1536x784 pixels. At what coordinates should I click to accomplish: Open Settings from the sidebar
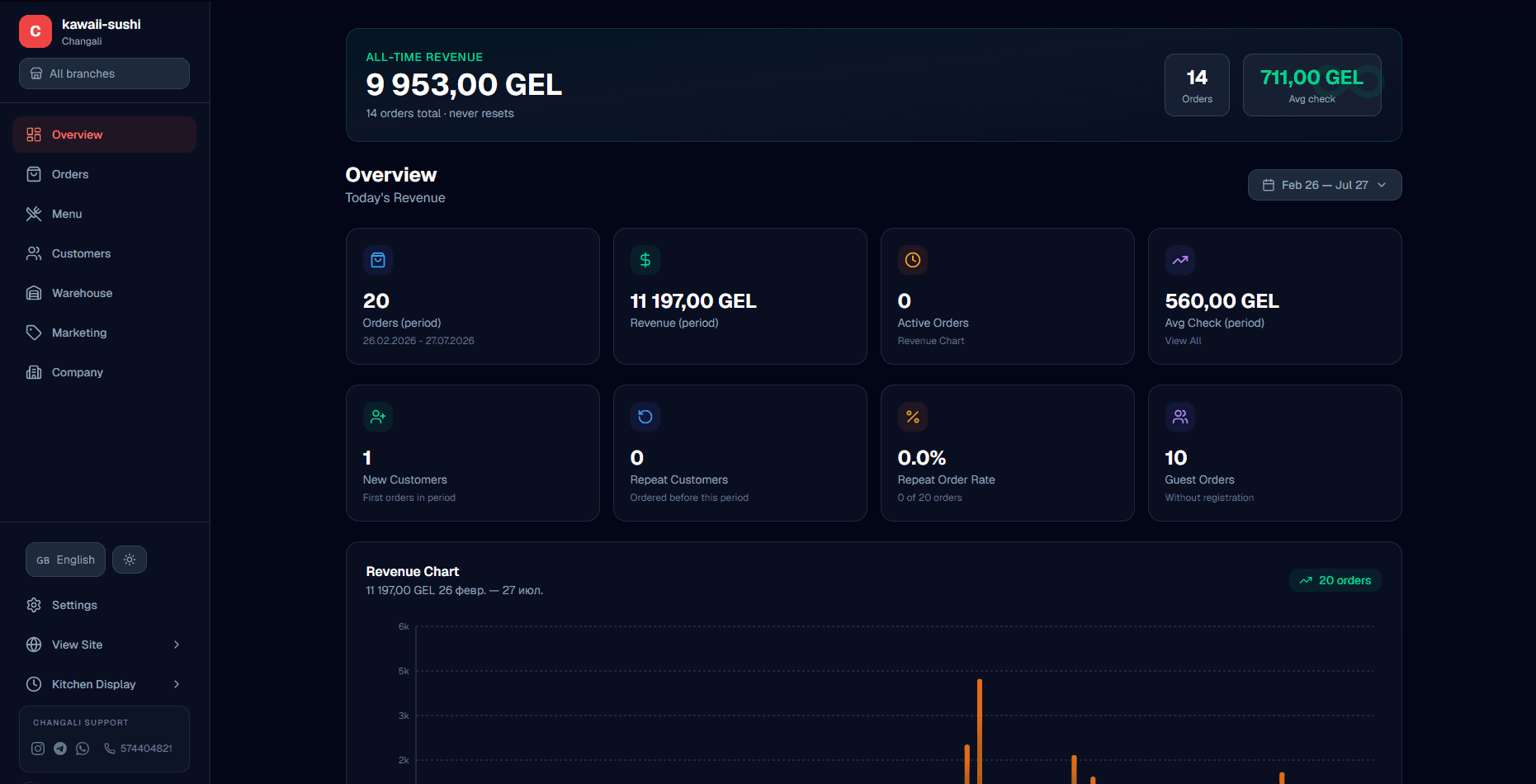pyautogui.click(x=104, y=605)
